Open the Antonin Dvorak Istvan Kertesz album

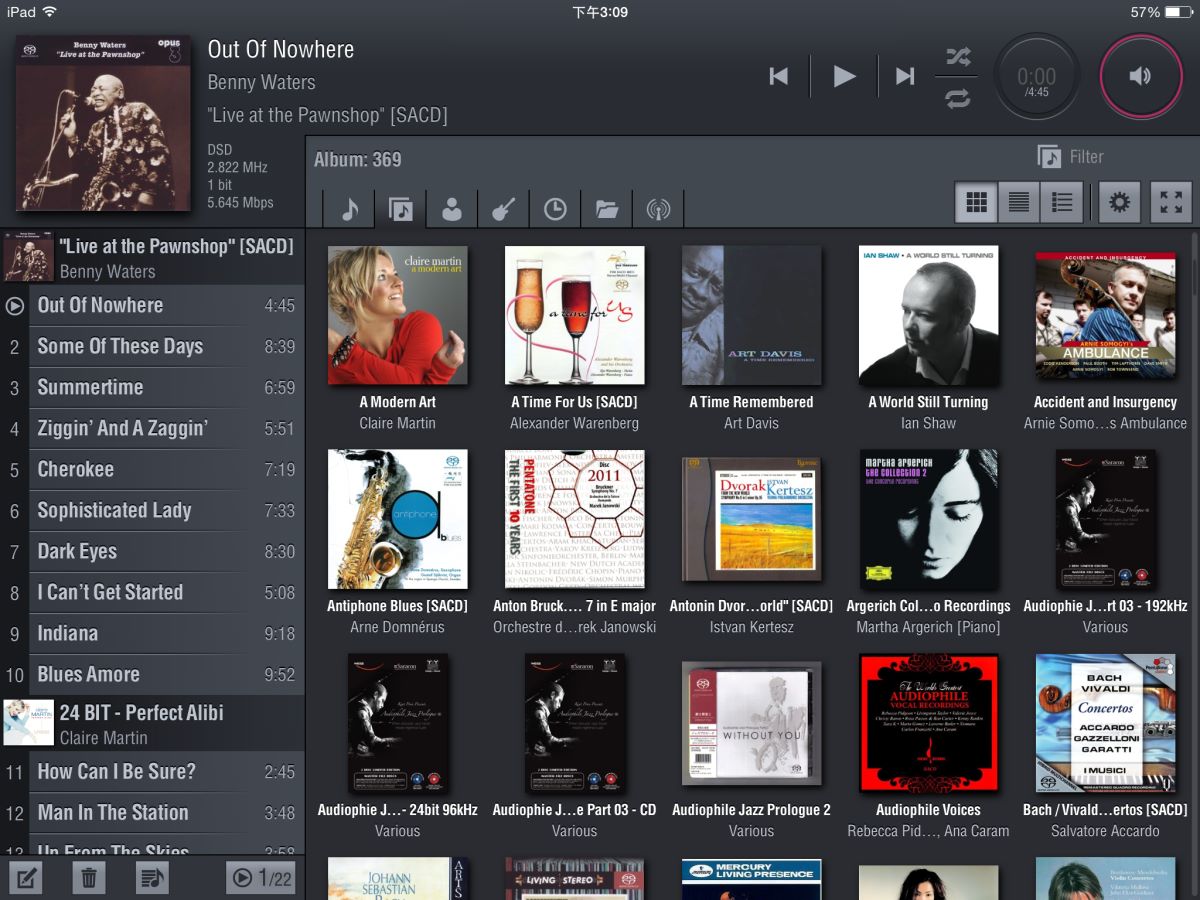(751, 519)
